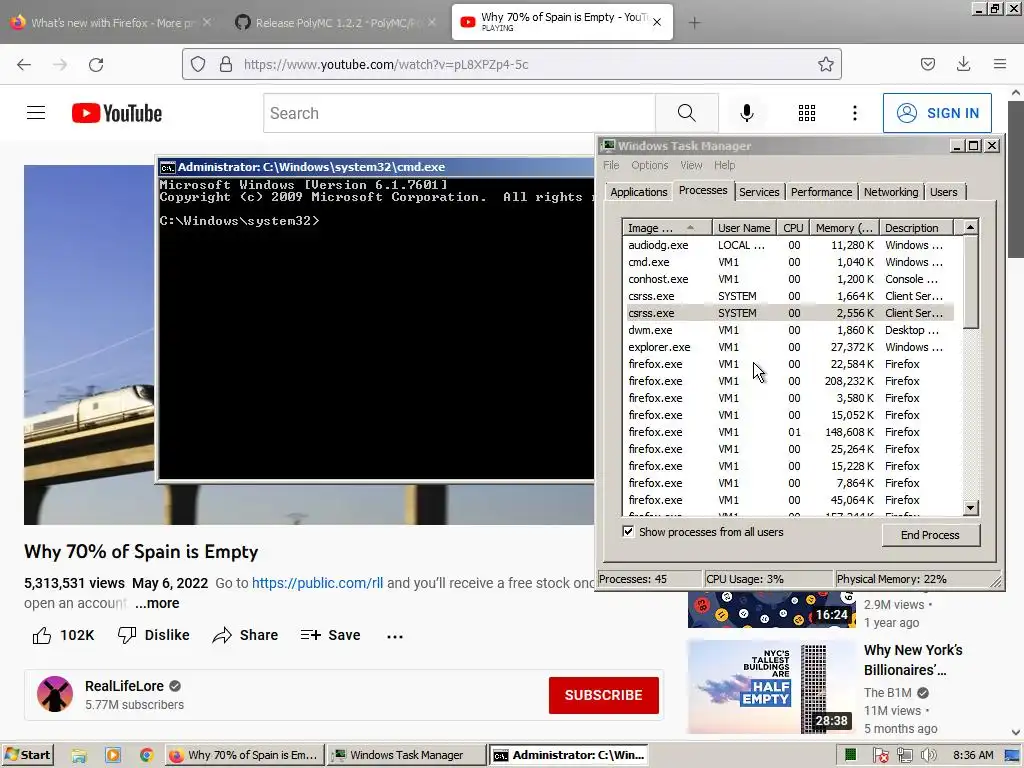Click YouTube search input field
Image resolution: width=1024 pixels, height=768 pixels.
click(459, 113)
